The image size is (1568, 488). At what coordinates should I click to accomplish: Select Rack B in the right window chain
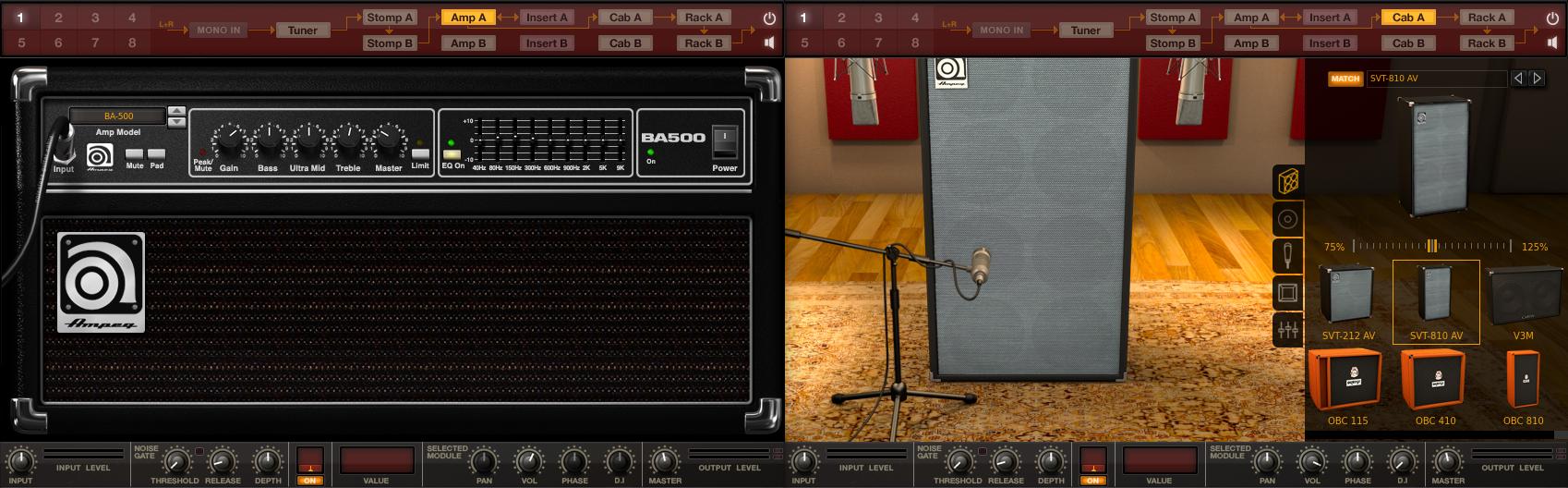tap(1487, 43)
